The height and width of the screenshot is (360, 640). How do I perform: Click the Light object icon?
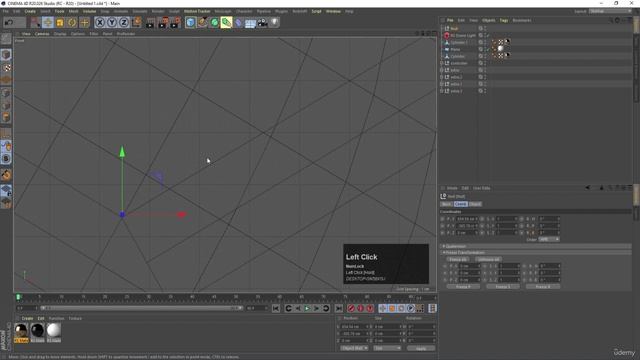click(x=274, y=22)
